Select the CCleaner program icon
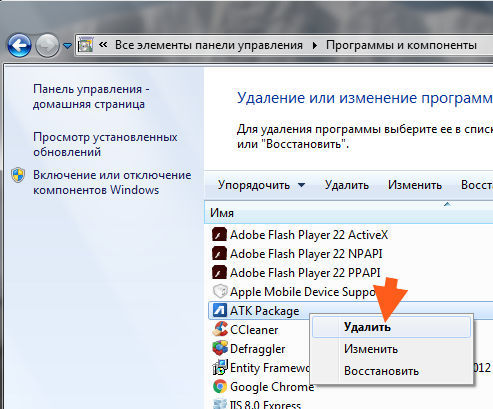This screenshot has height=409, width=493. (220, 329)
